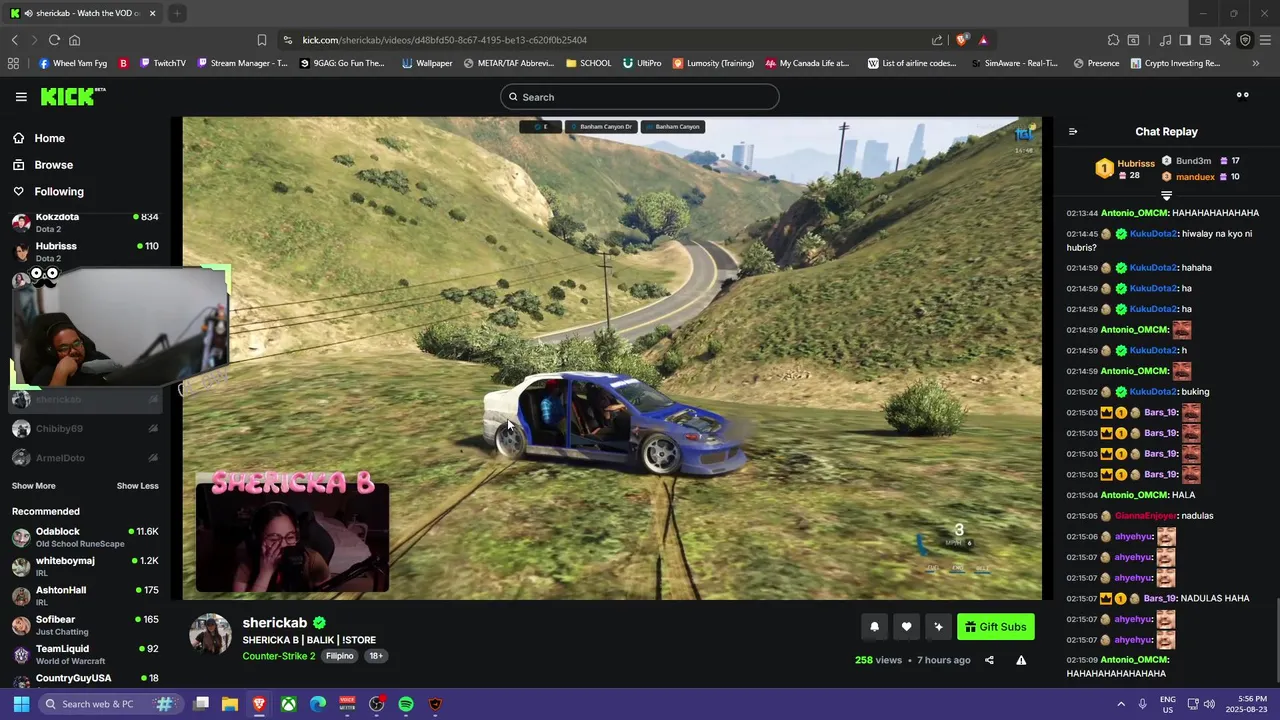This screenshot has width=1280, height=720.
Task: Open sherickab channel name link
Action: click(274, 623)
